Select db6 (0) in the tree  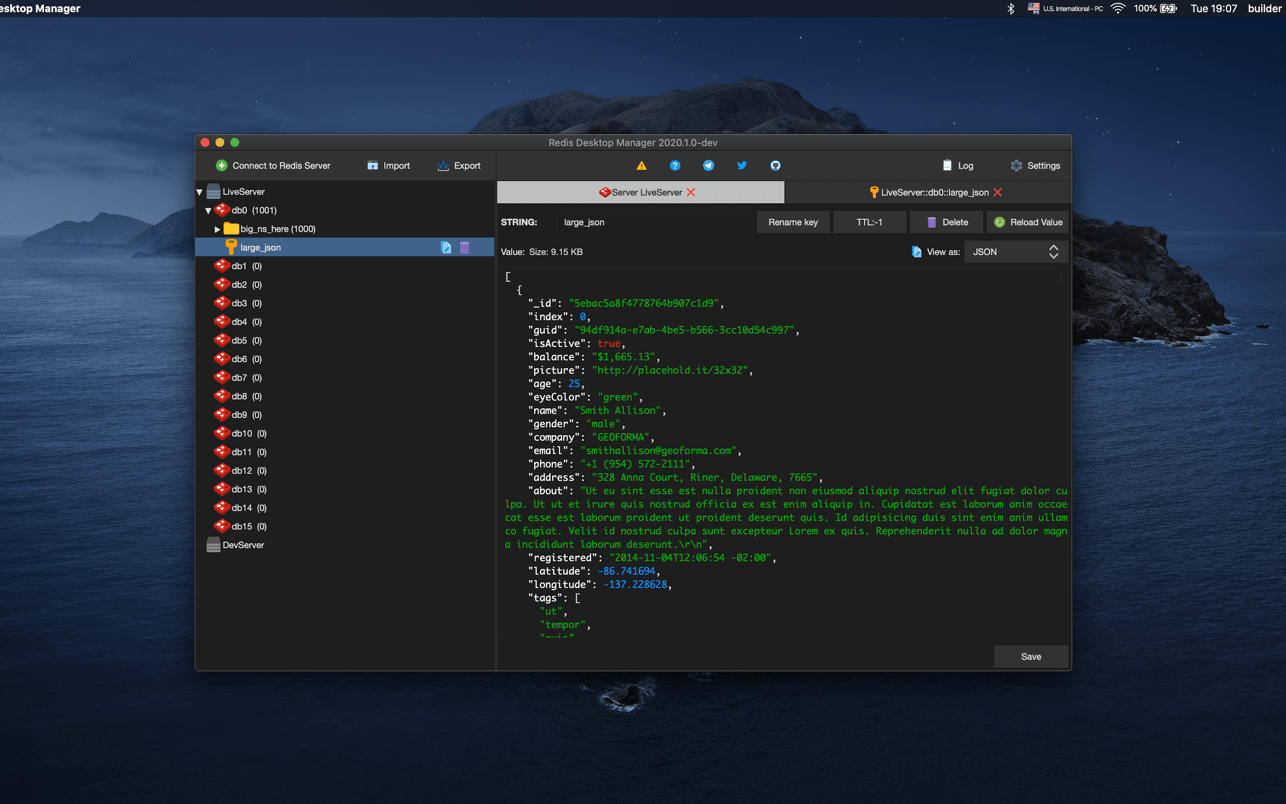pos(246,359)
